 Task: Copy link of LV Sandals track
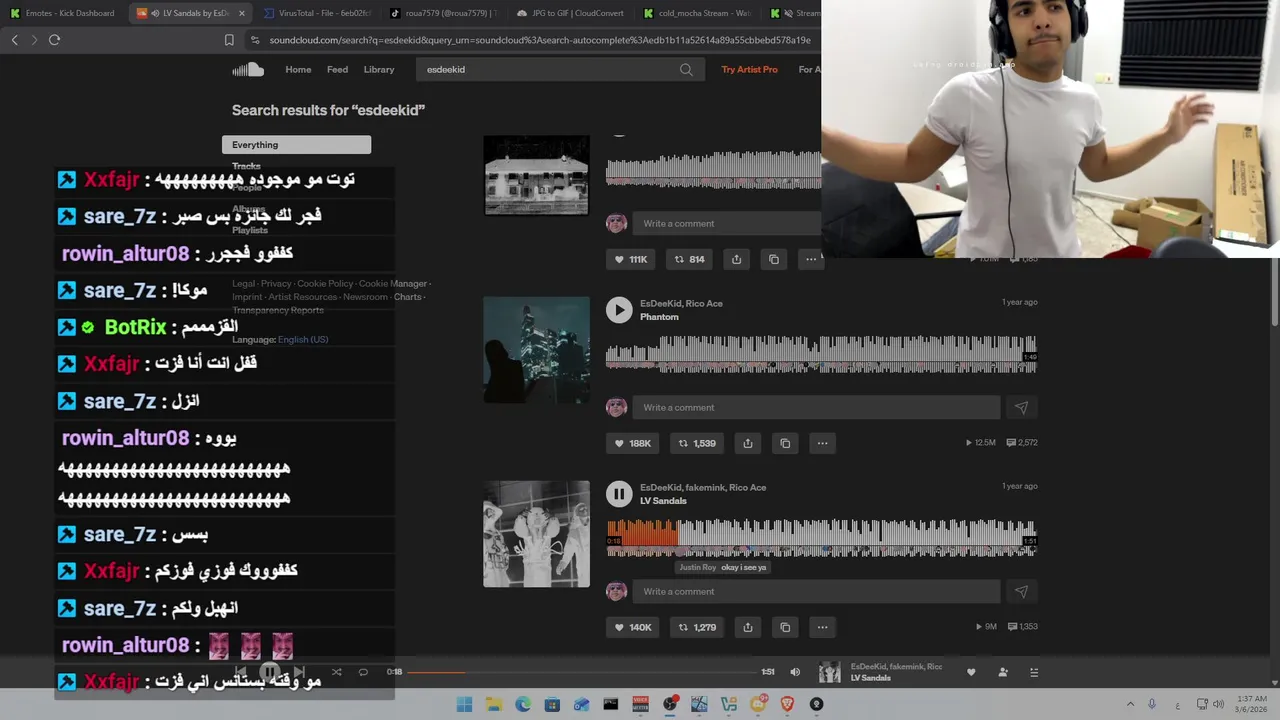tap(785, 627)
